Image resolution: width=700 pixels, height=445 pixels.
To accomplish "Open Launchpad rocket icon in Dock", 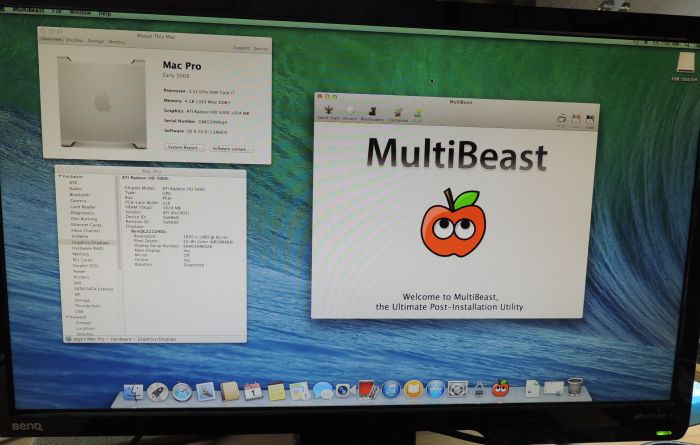I will point(158,392).
